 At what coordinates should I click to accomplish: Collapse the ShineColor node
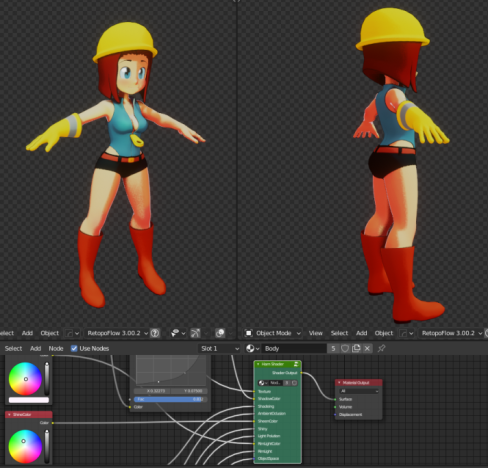(x=9, y=414)
